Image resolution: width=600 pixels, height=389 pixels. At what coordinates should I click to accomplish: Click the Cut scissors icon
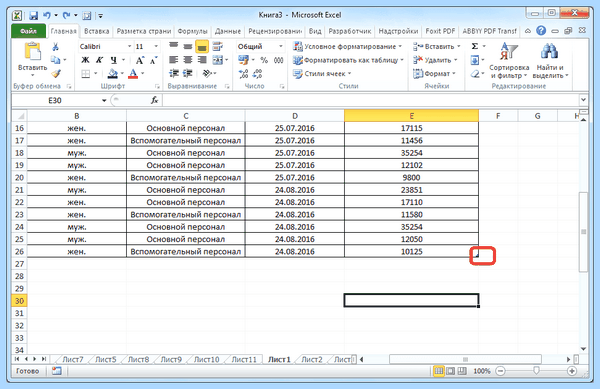coord(56,47)
